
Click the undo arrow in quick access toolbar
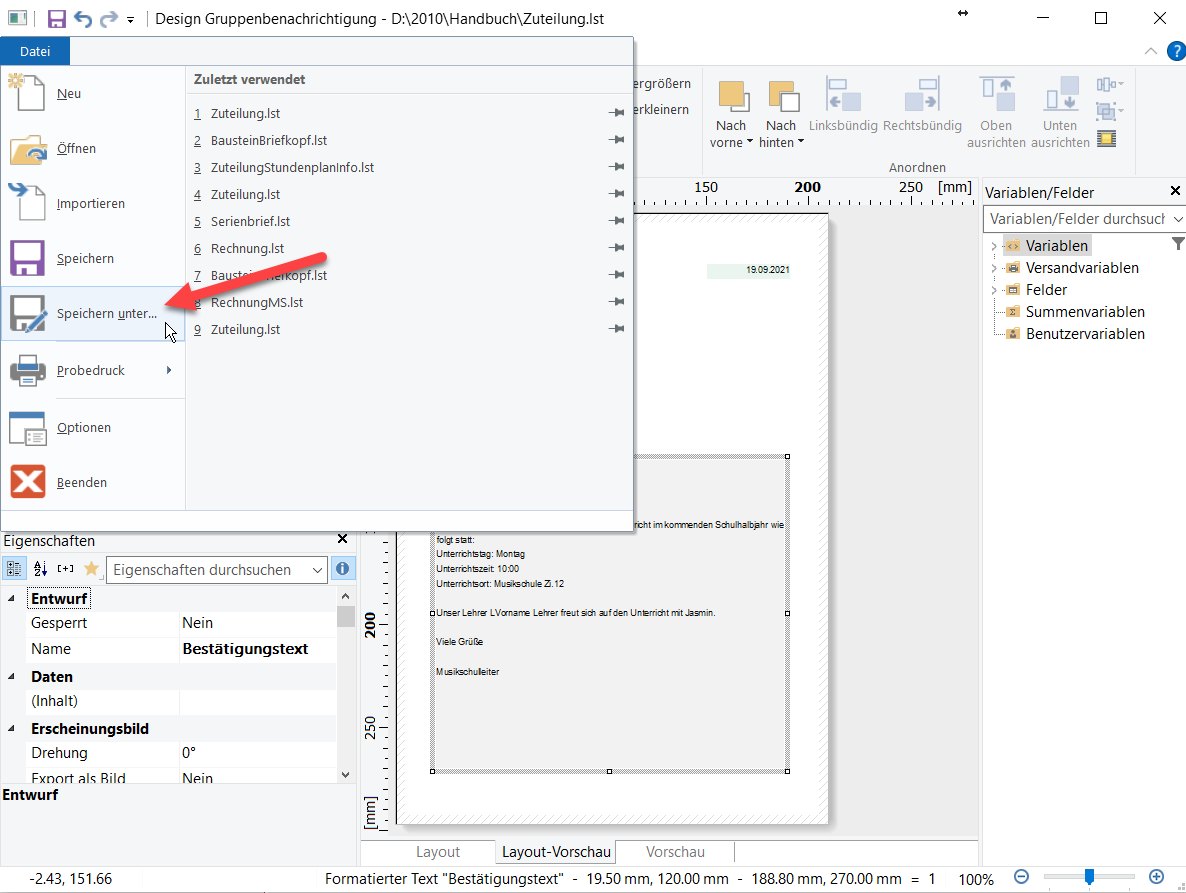point(83,19)
